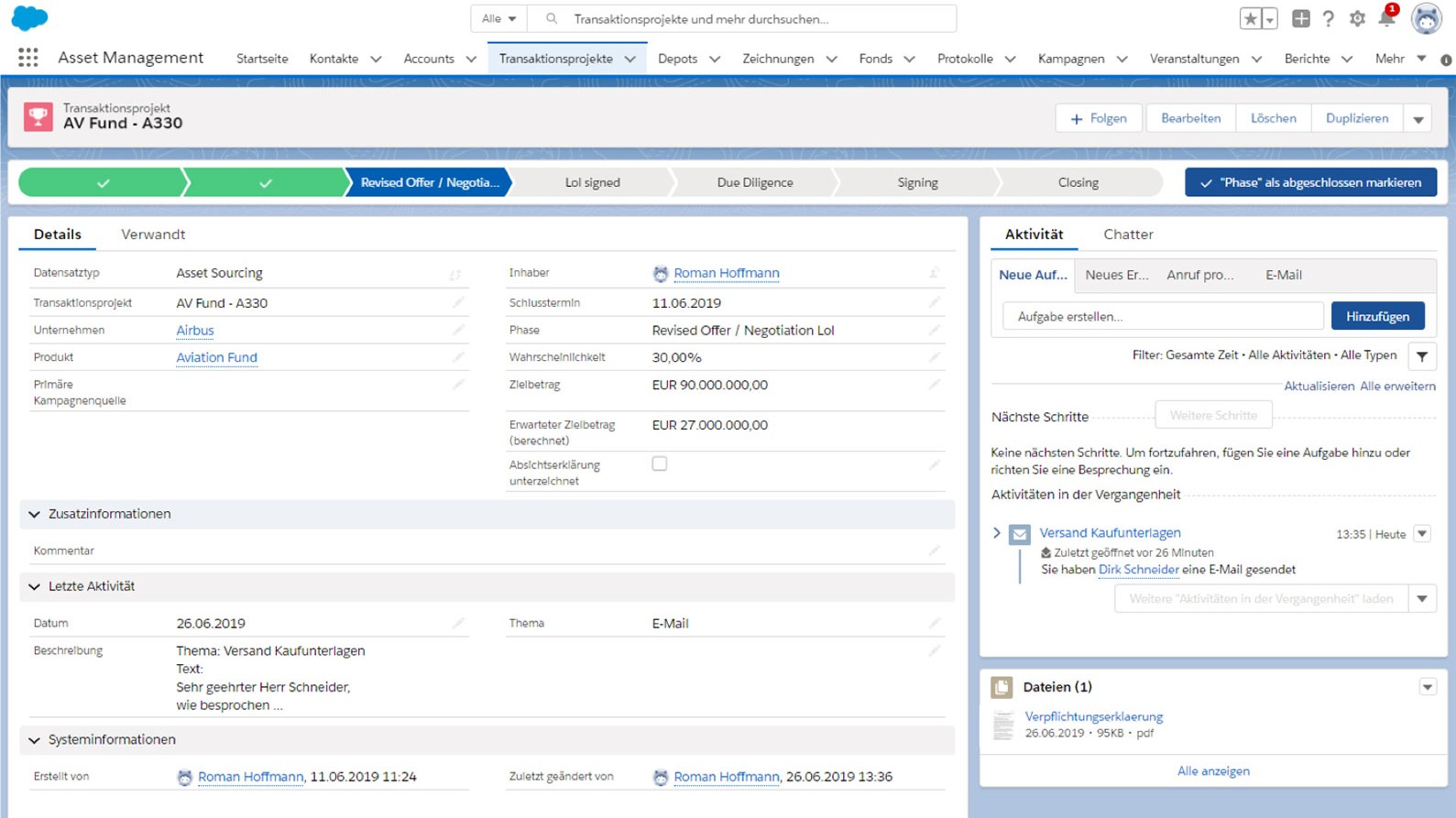Click the Salesforce cloud logo
The width and height of the screenshot is (1456, 818).
[x=30, y=17]
